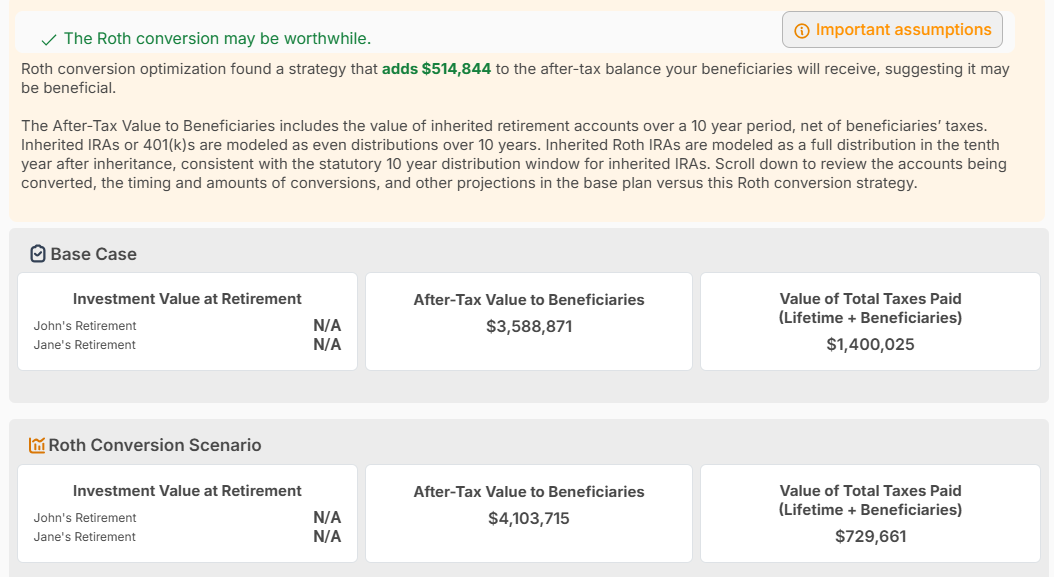Click the Roth Conversion Scenario heading text
This screenshot has width=1054, height=577.
tap(155, 445)
